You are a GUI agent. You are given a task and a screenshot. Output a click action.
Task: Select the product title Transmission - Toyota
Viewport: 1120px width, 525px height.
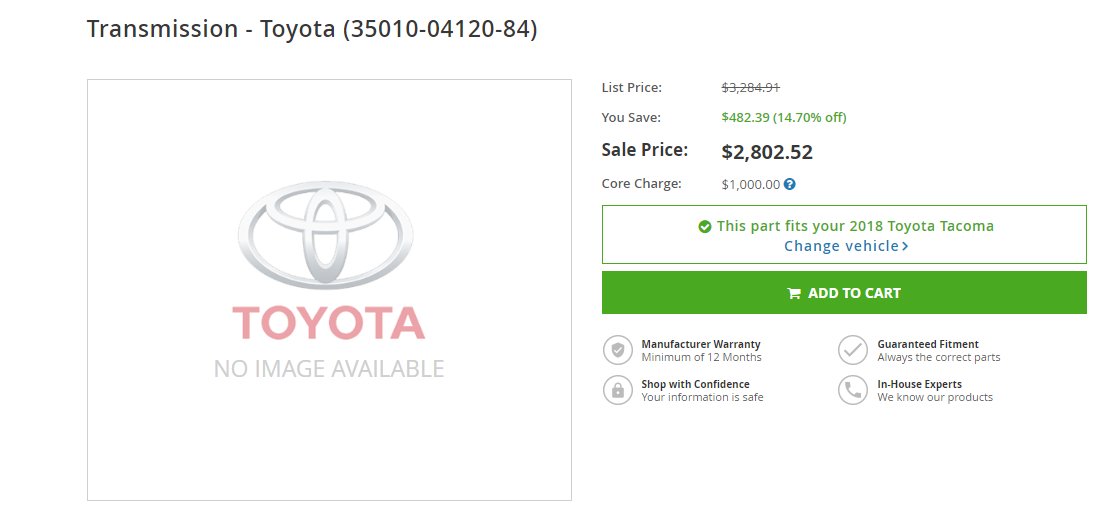(x=211, y=29)
